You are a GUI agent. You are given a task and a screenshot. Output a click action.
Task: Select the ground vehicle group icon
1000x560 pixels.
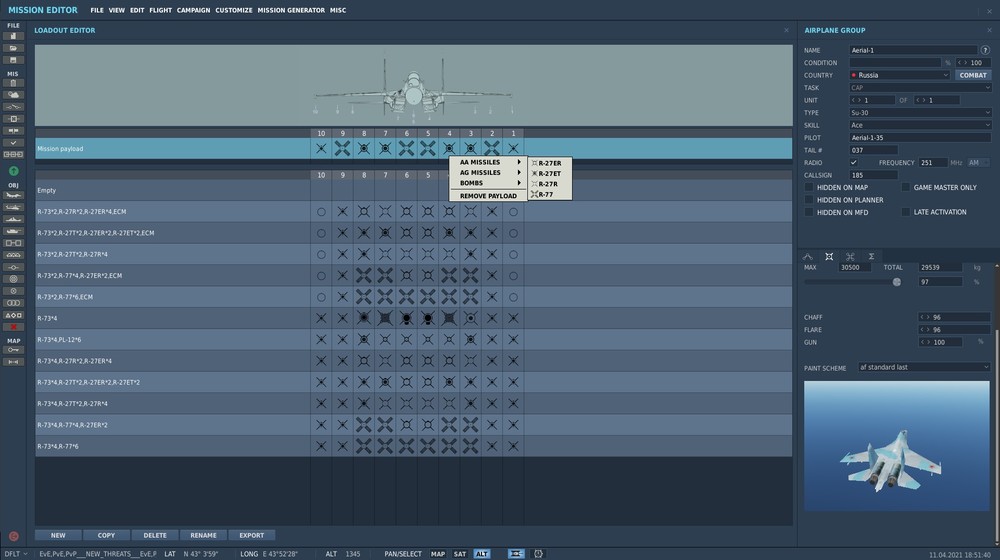13,231
